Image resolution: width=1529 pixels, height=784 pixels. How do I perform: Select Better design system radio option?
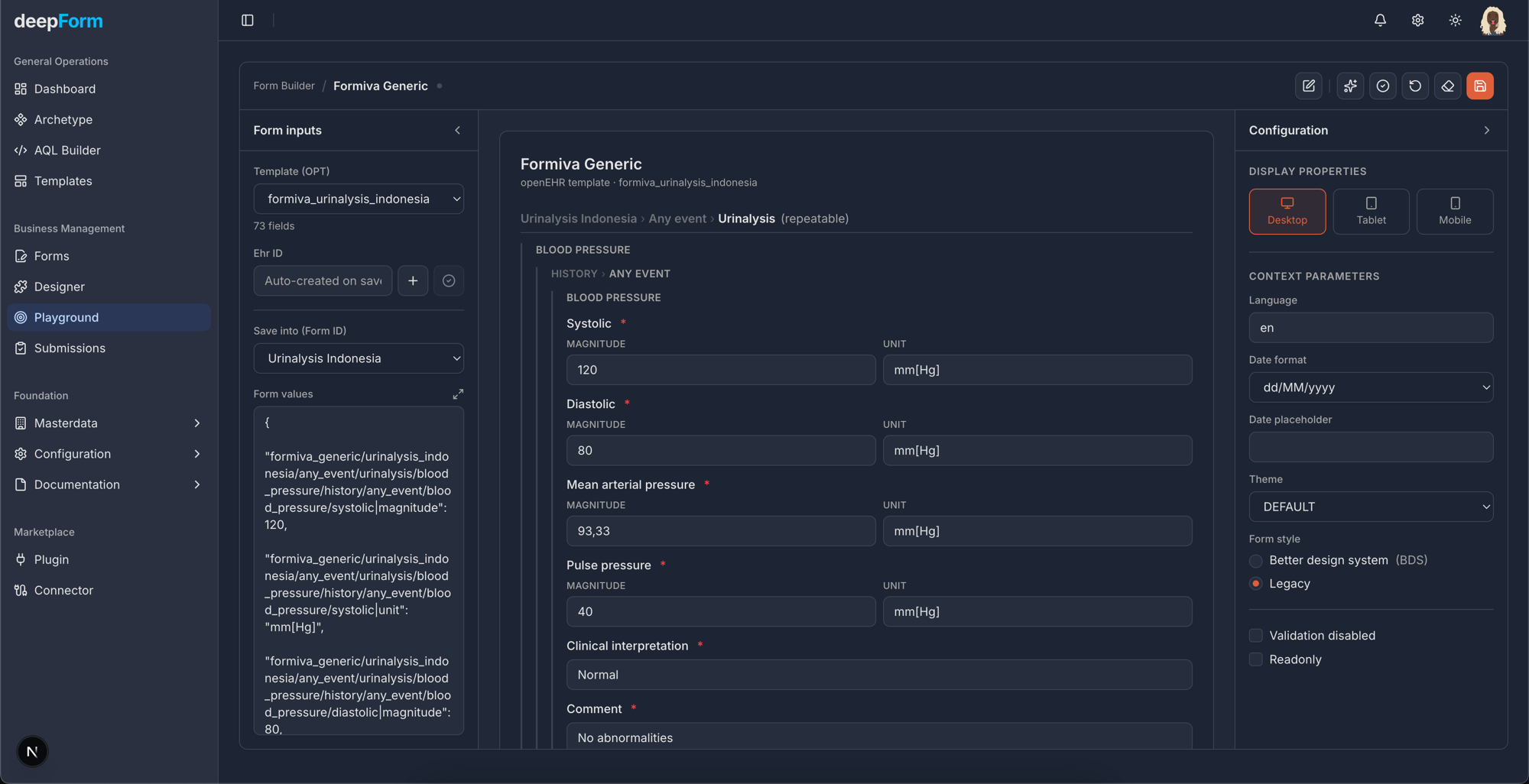[x=1255, y=560]
